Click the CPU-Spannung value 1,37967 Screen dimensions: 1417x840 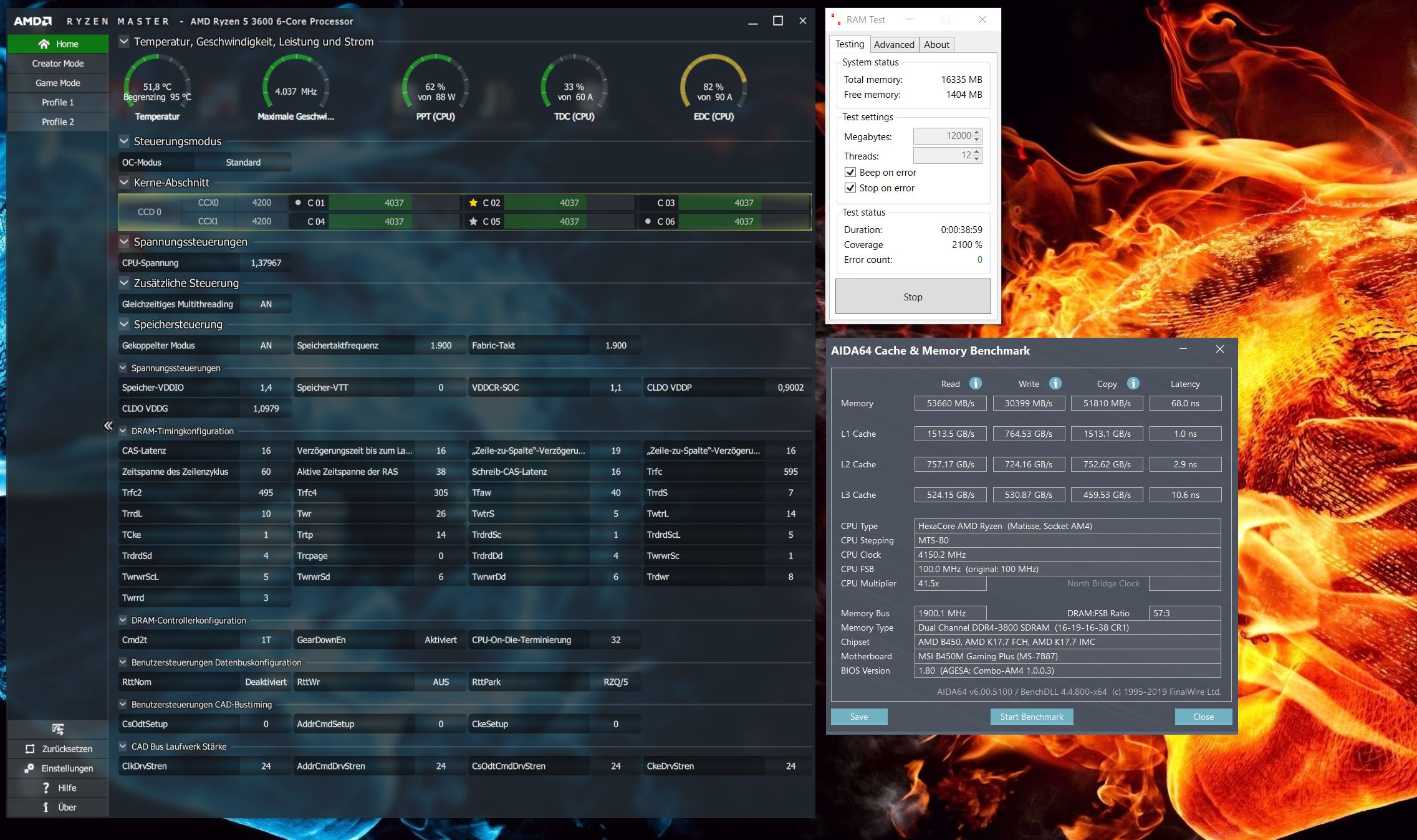(x=266, y=263)
